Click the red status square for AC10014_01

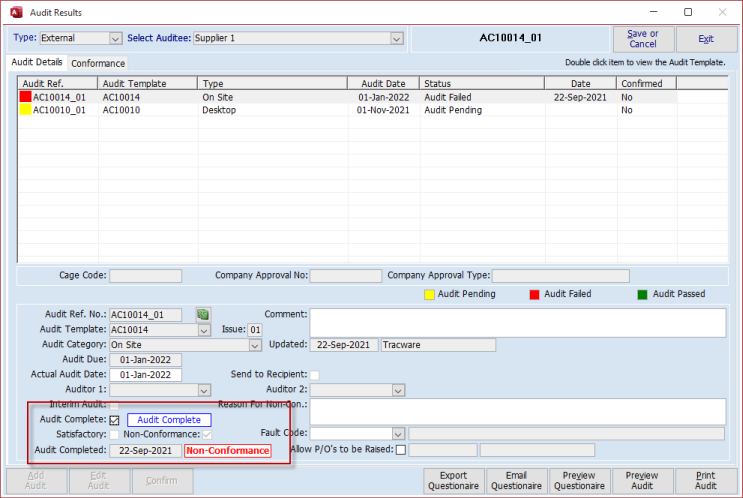coord(25,97)
